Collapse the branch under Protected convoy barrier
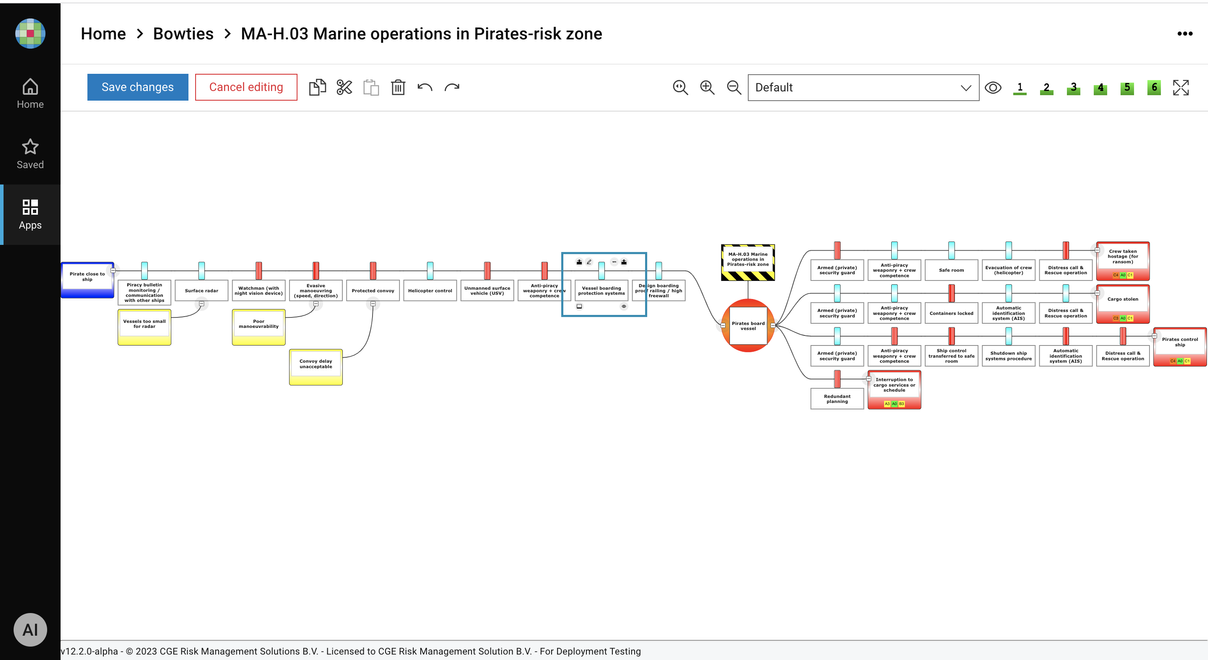 click(x=373, y=303)
